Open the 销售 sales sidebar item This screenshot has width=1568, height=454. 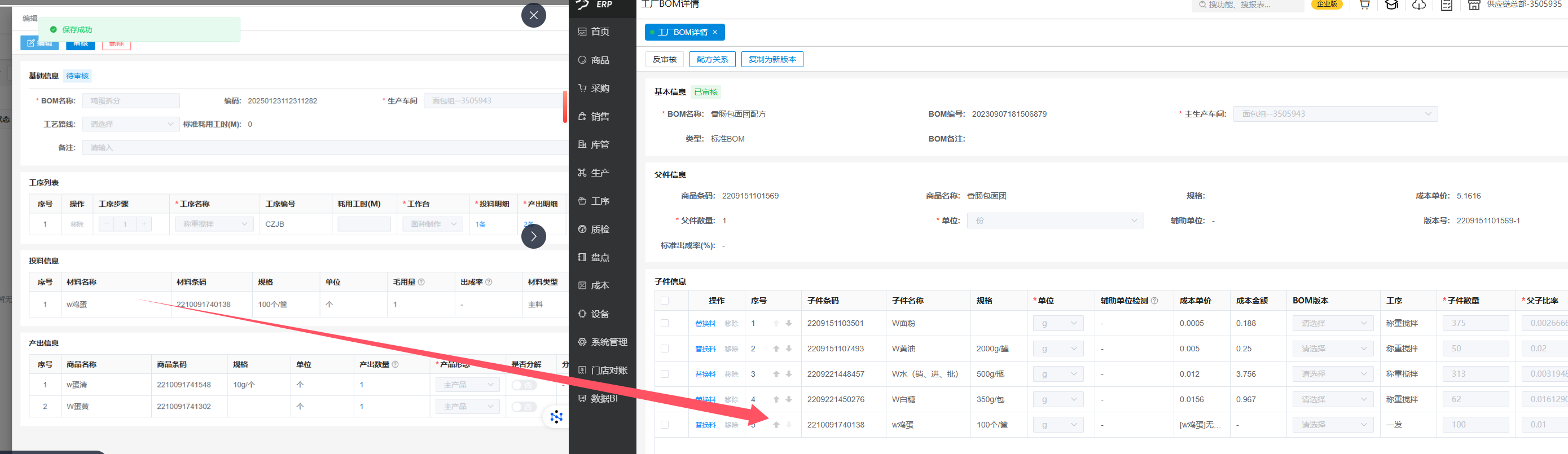click(594, 116)
